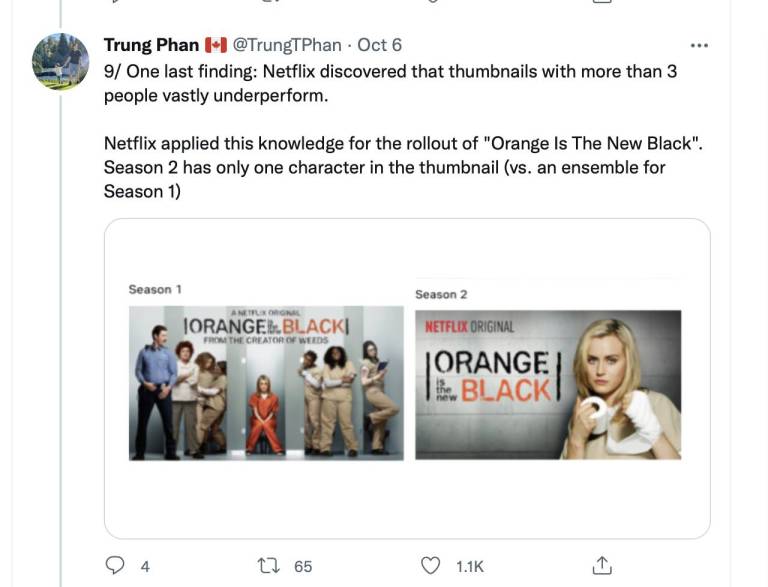Click the retweet count 65
The image size is (768, 587).
[x=303, y=566]
